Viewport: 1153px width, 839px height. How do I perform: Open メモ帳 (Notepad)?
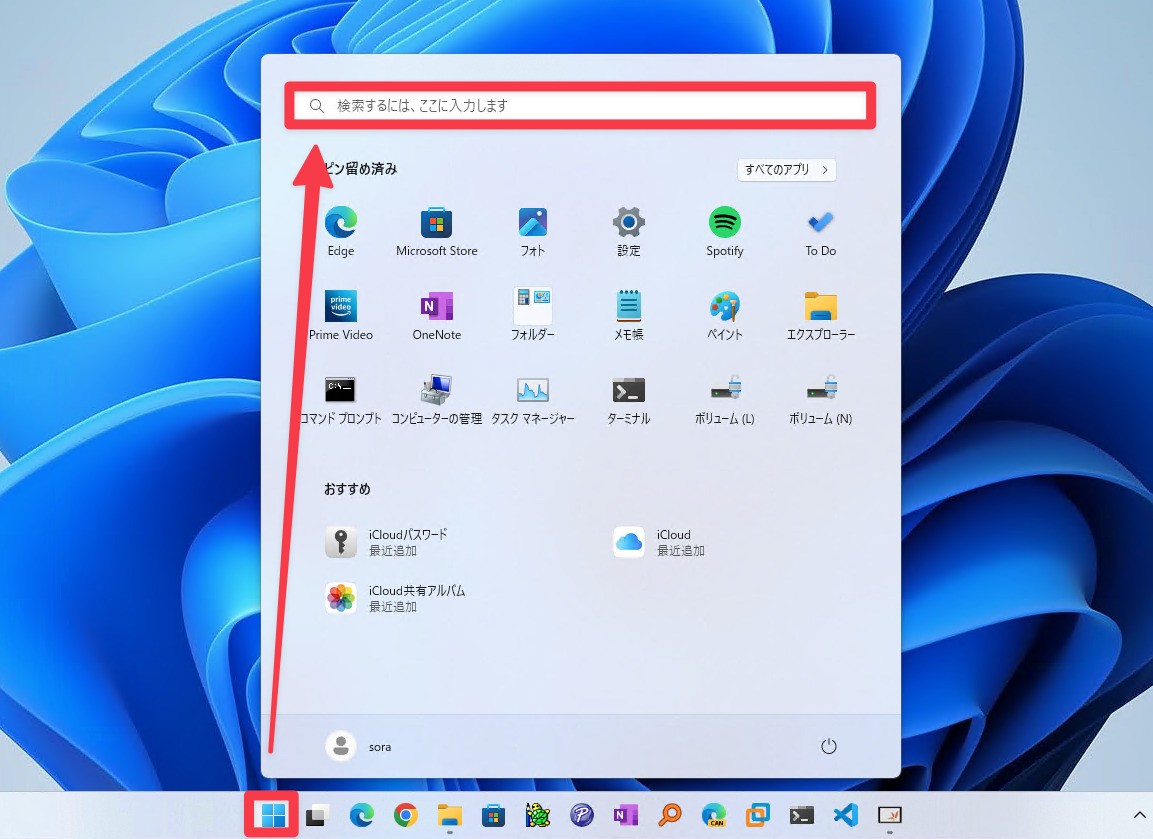click(x=629, y=315)
